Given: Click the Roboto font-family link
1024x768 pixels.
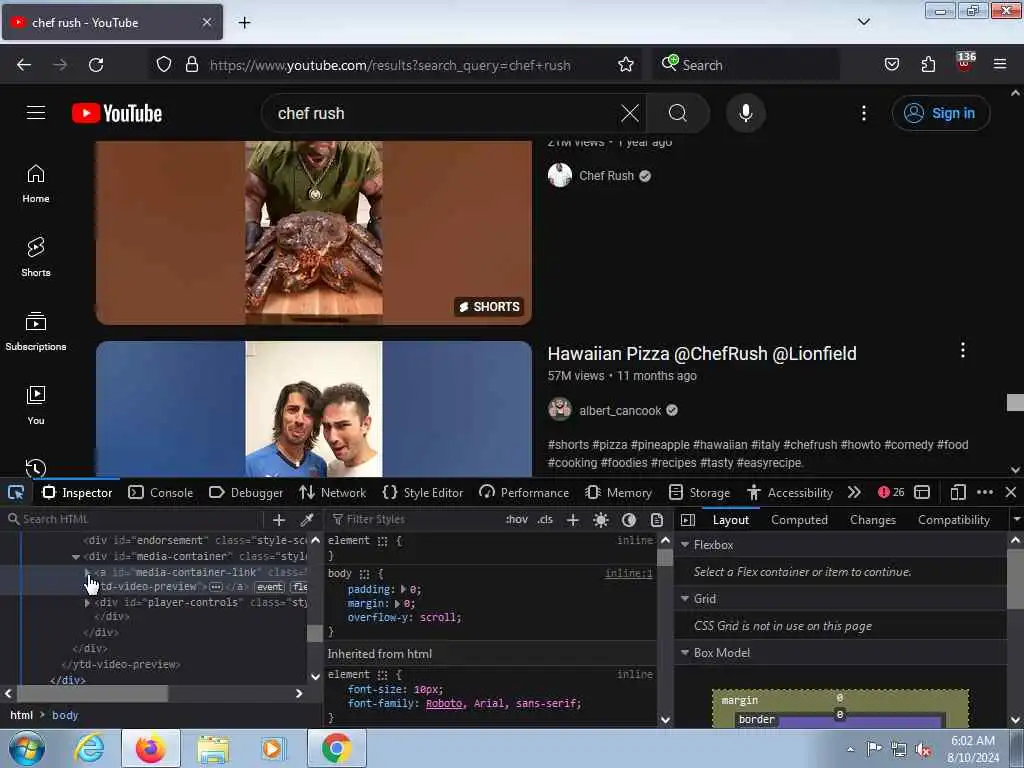Looking at the screenshot, I should pyautogui.click(x=443, y=703).
